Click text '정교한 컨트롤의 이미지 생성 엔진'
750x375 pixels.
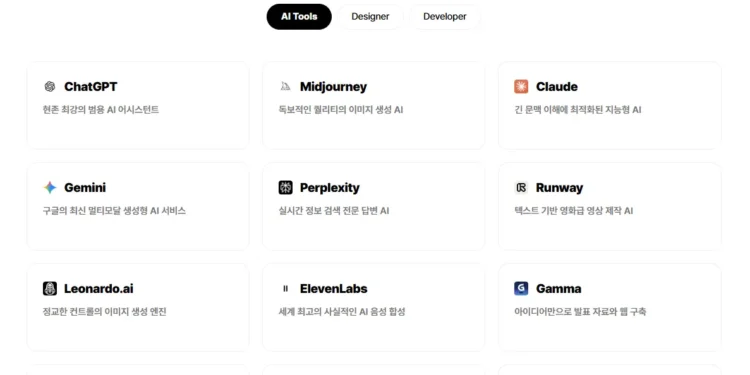(105, 312)
